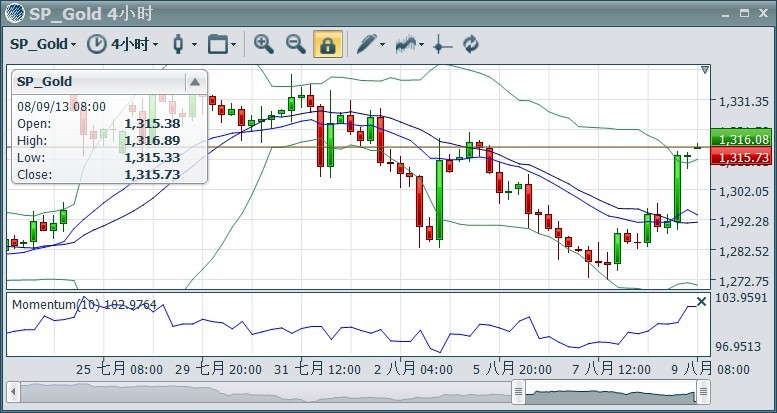Viewport: 777px width, 413px height.
Task: Open the 4小时 timeframe dropdown
Action: pos(135,44)
